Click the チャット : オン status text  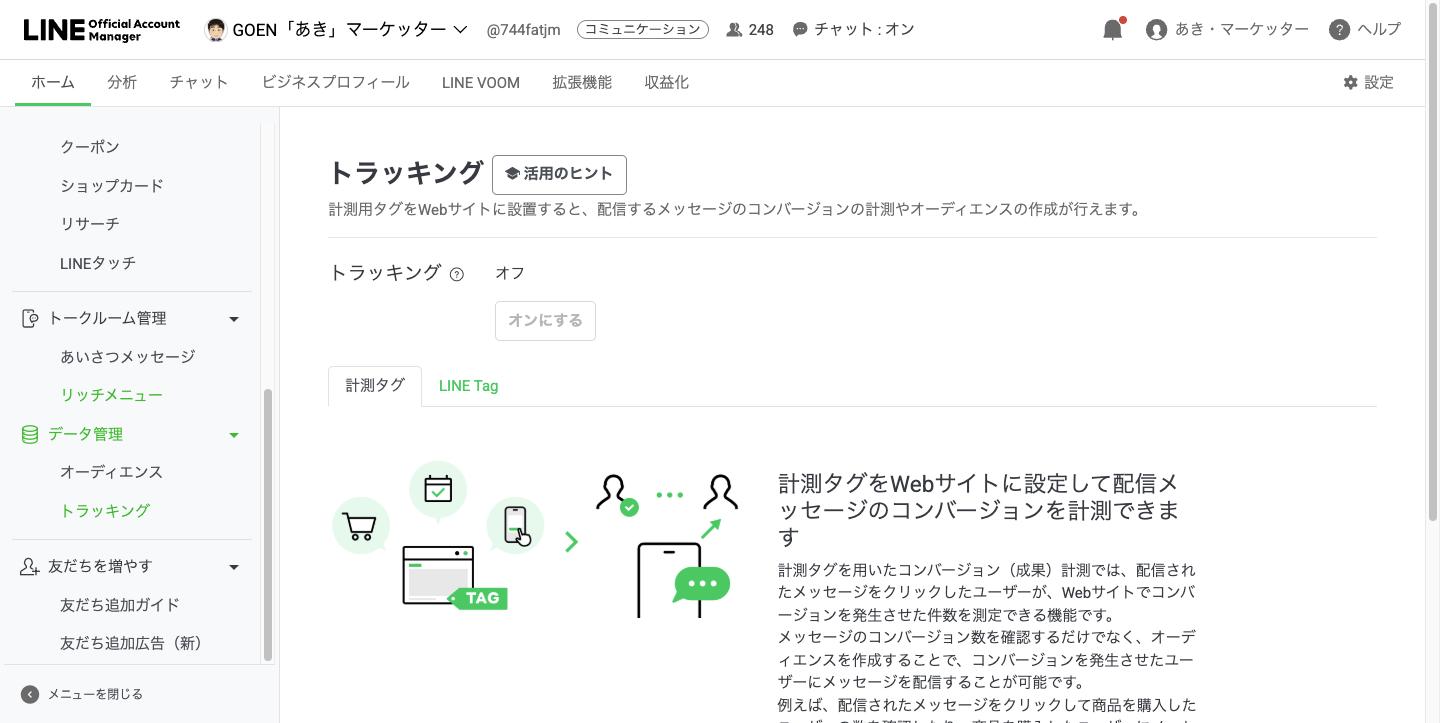coord(864,30)
